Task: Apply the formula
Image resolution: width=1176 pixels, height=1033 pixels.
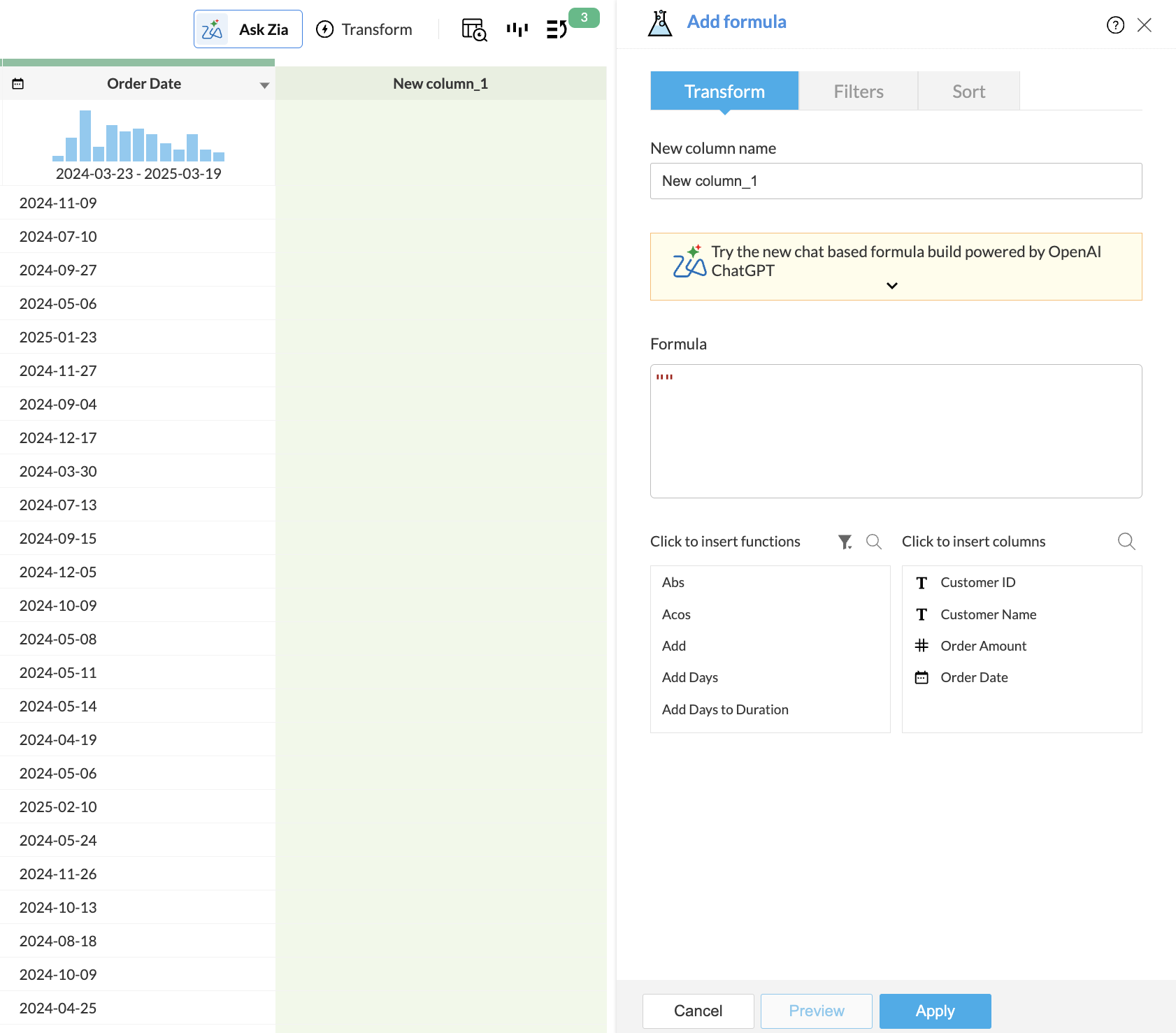Action: (x=935, y=1011)
